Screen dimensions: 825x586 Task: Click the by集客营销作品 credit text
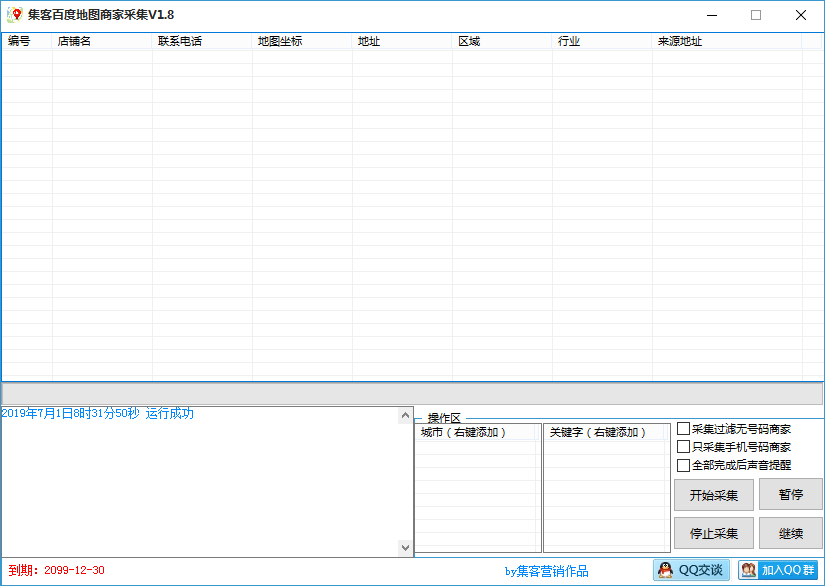547,571
